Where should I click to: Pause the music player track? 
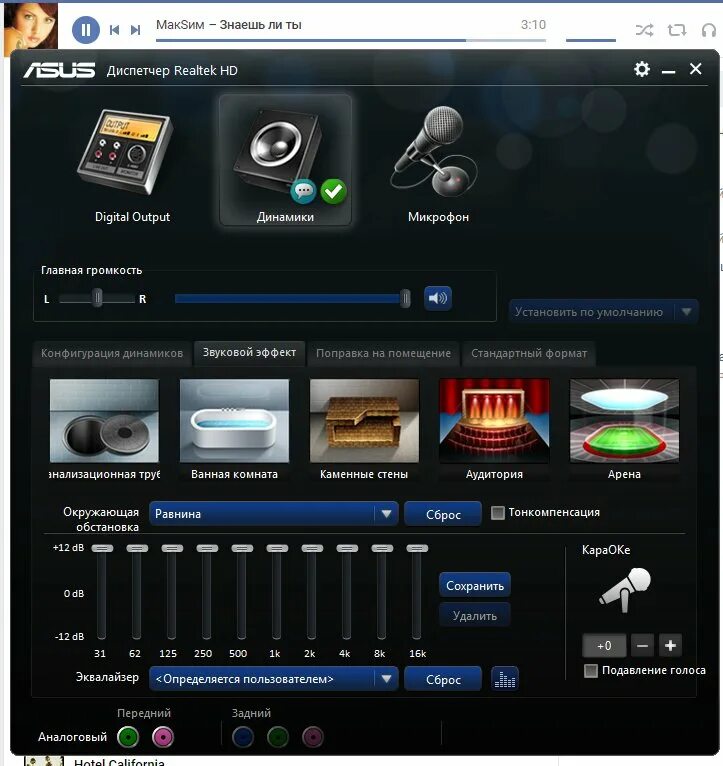click(x=86, y=30)
